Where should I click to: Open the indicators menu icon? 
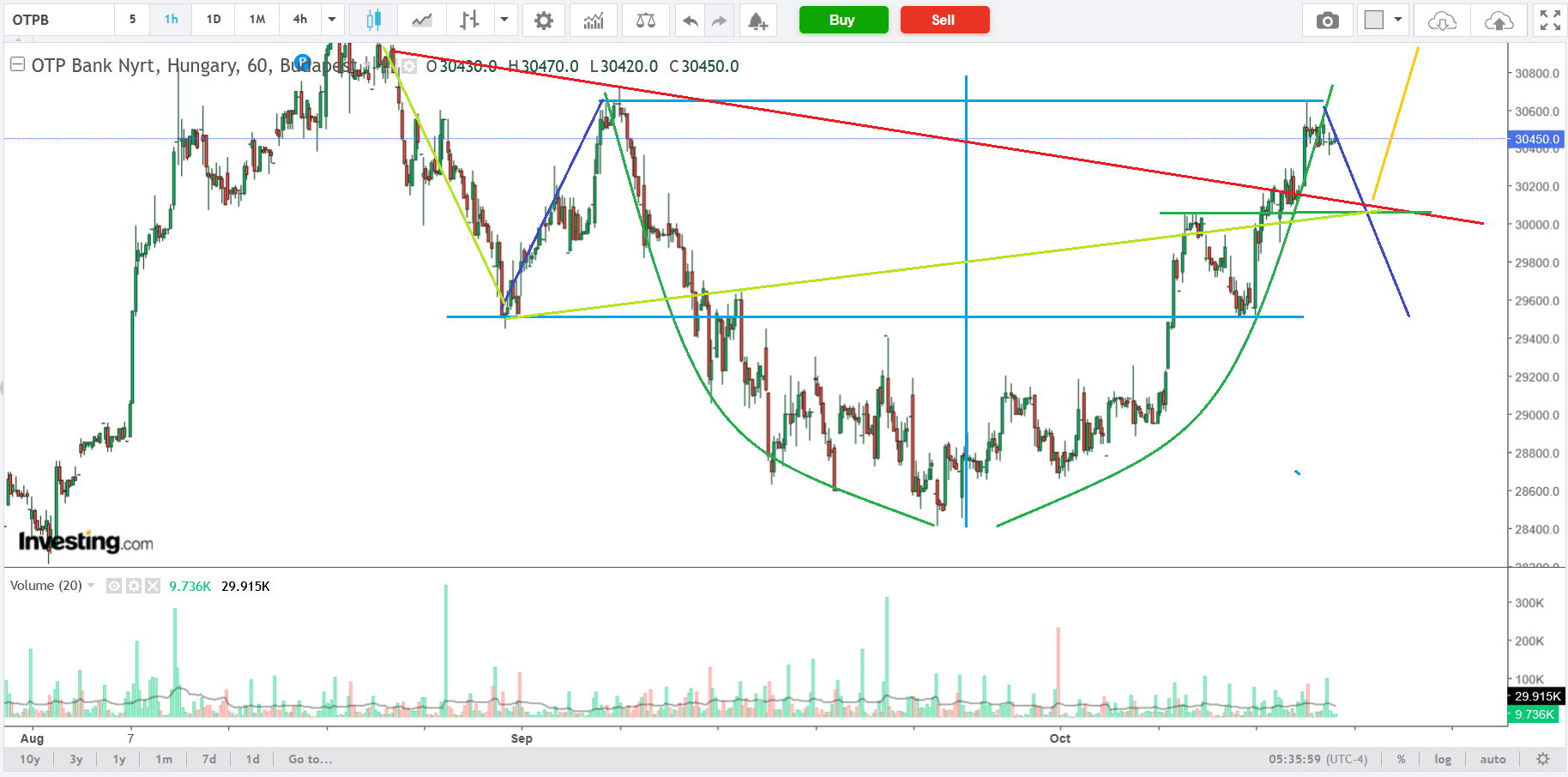[x=594, y=20]
